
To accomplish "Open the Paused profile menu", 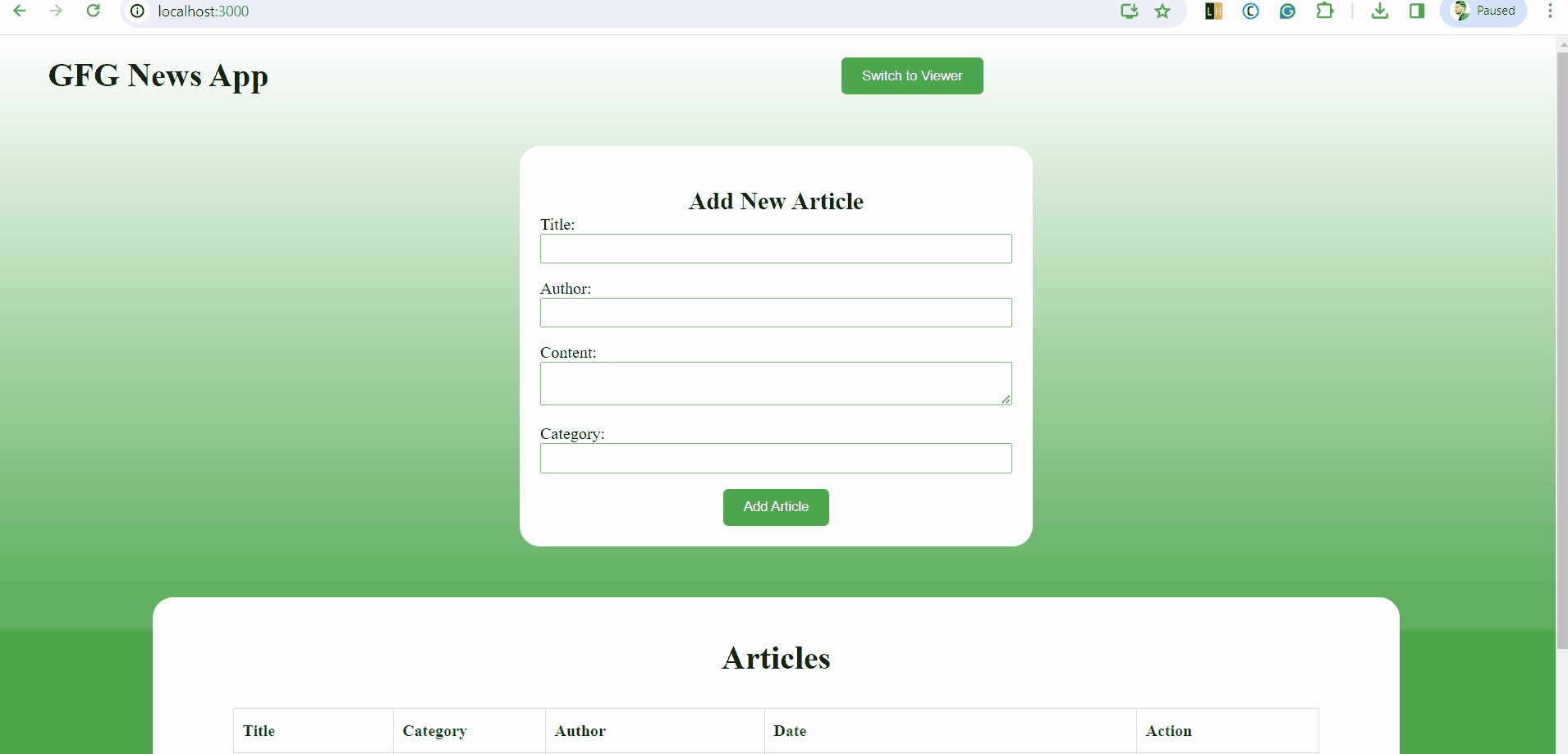I will tap(1483, 11).
